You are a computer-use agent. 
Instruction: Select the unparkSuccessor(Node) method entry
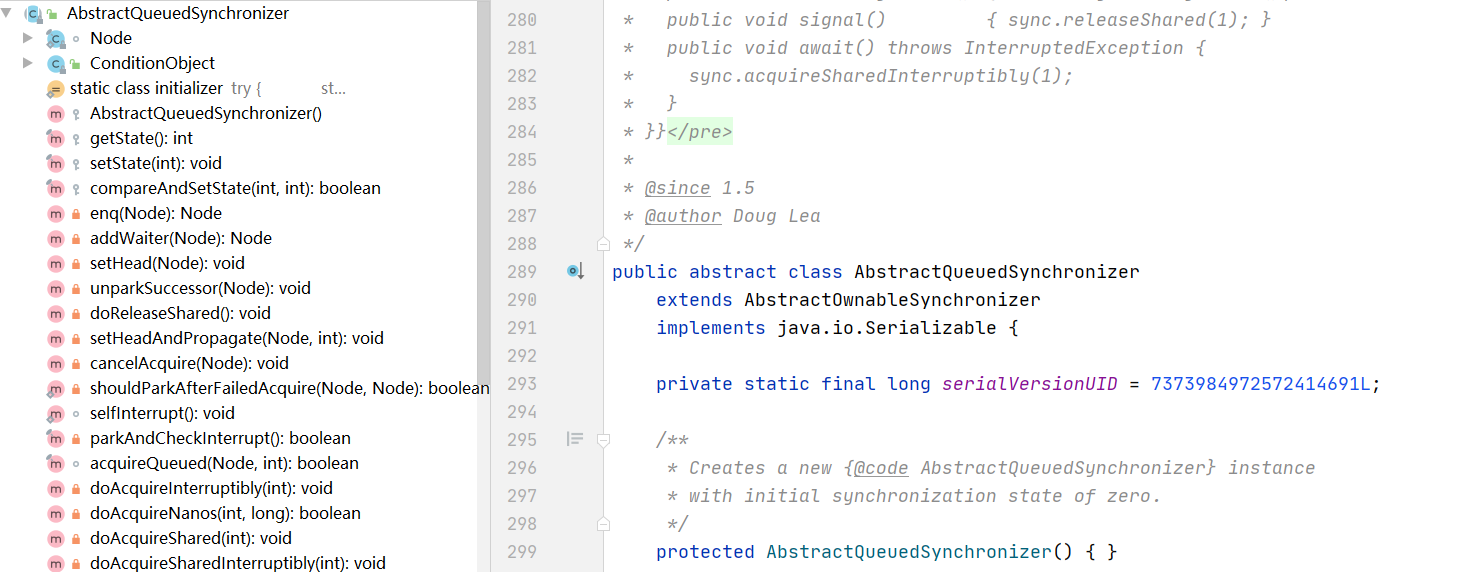200,288
